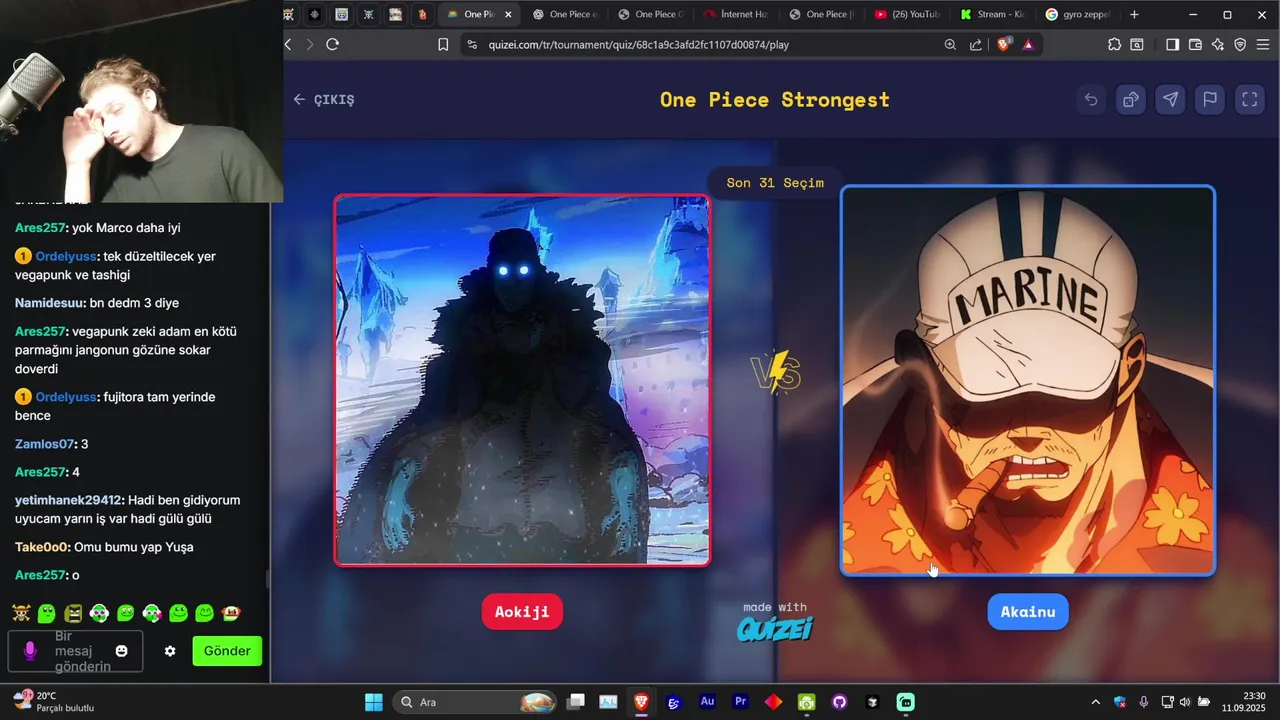The height and width of the screenshot is (720, 1280).
Task: Select the Akainu character image card
Action: pos(1028,380)
